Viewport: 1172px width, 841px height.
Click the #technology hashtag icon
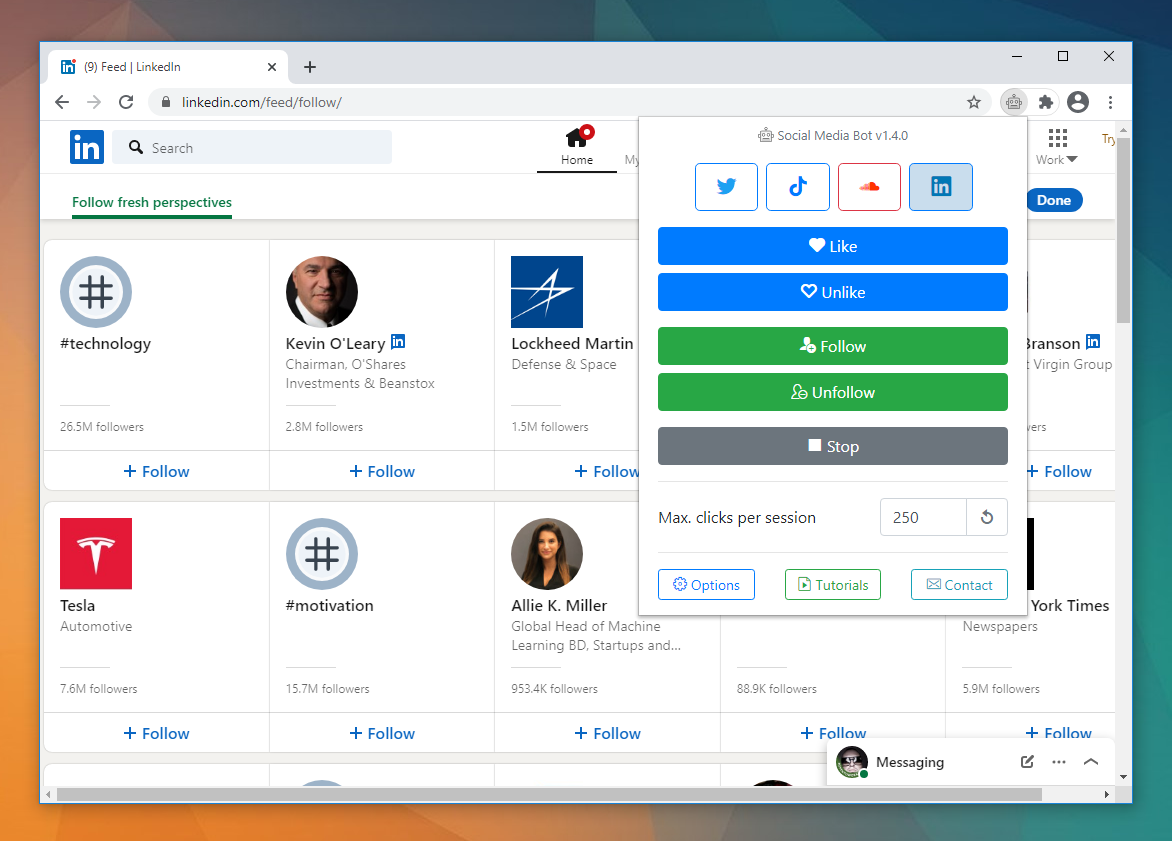[96, 292]
